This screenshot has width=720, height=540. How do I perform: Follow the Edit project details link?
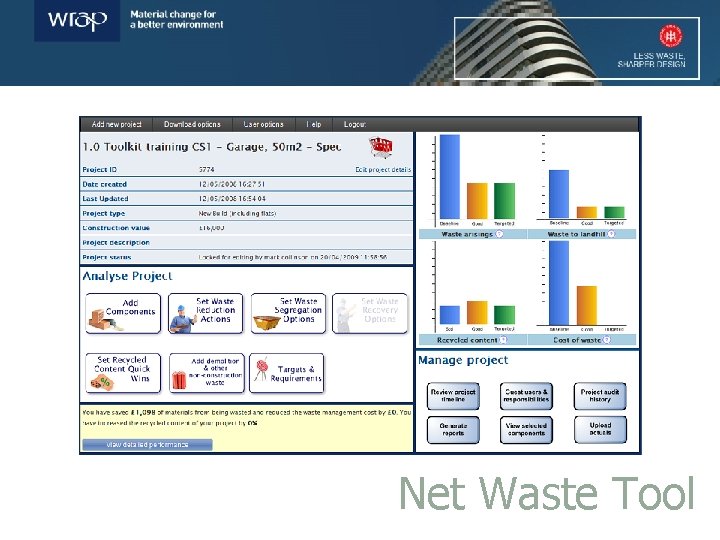point(383,169)
